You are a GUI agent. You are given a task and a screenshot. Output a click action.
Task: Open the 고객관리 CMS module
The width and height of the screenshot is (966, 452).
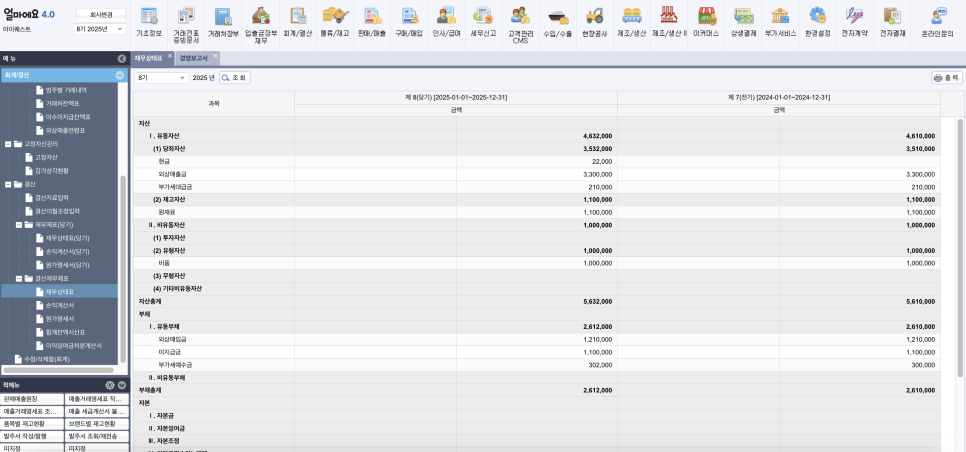521,17
